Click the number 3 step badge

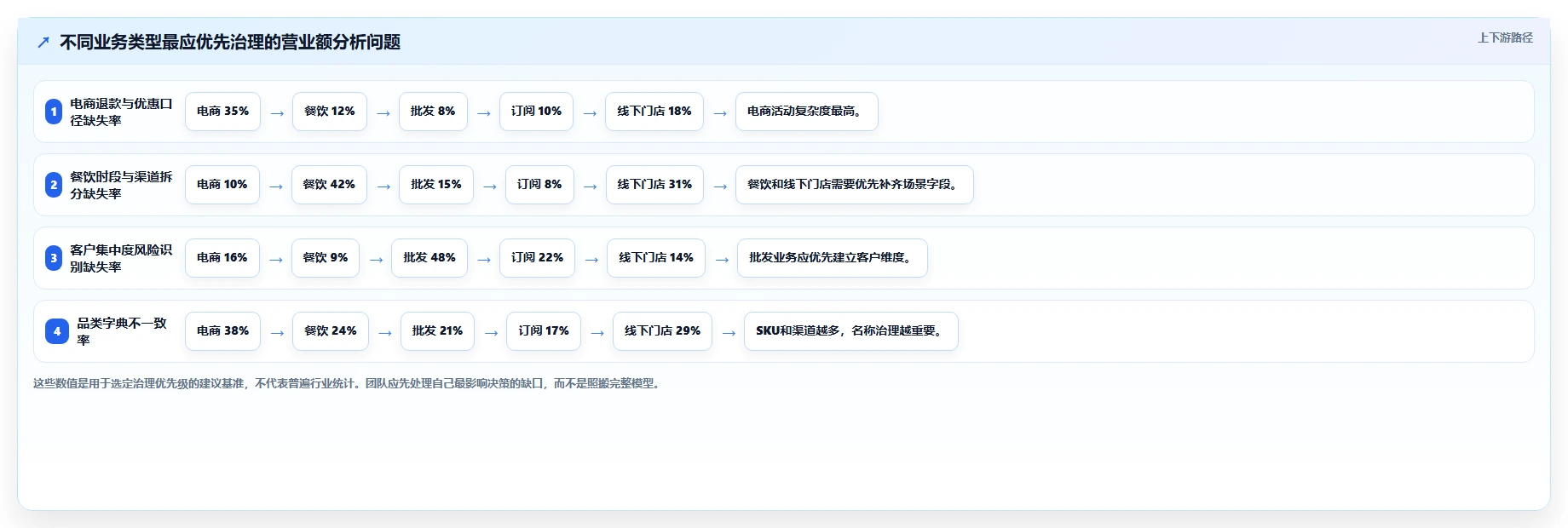[54, 258]
